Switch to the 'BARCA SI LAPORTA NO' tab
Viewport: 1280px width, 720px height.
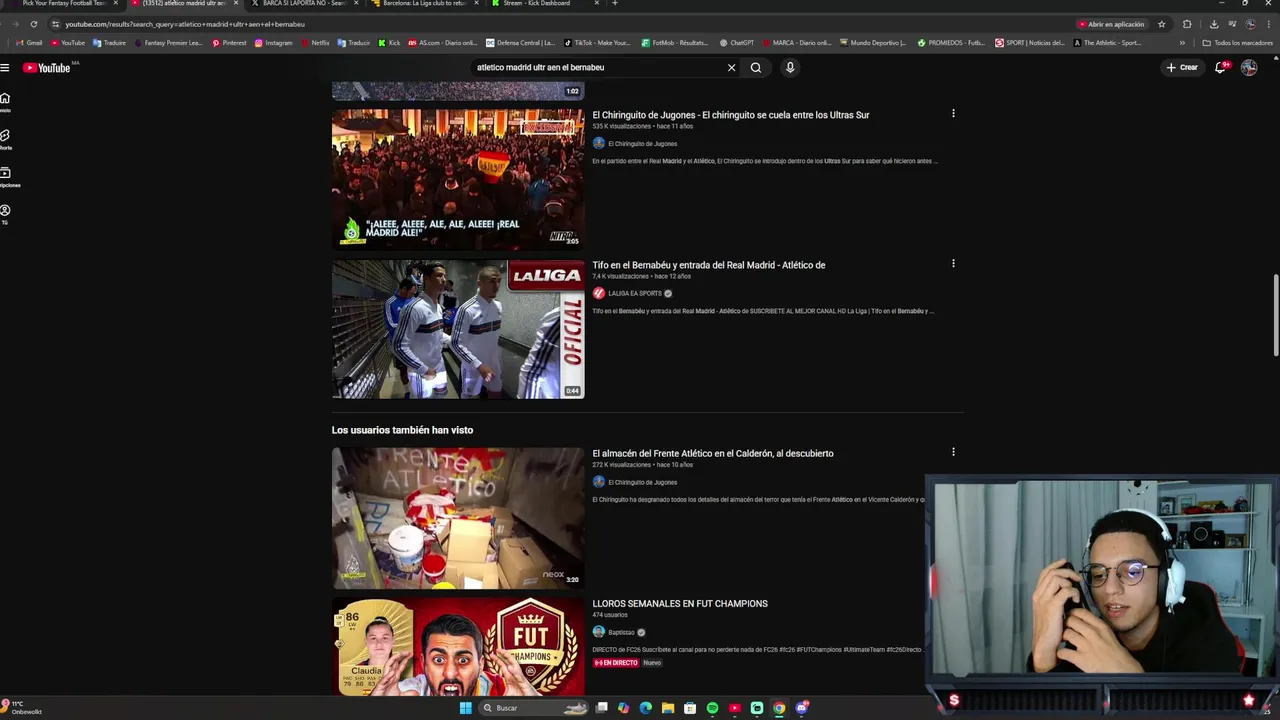(x=303, y=3)
